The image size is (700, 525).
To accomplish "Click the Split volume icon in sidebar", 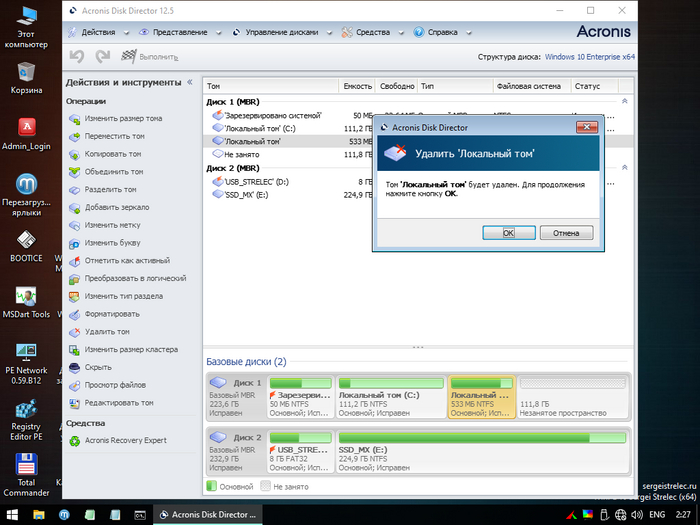I will click(75, 189).
